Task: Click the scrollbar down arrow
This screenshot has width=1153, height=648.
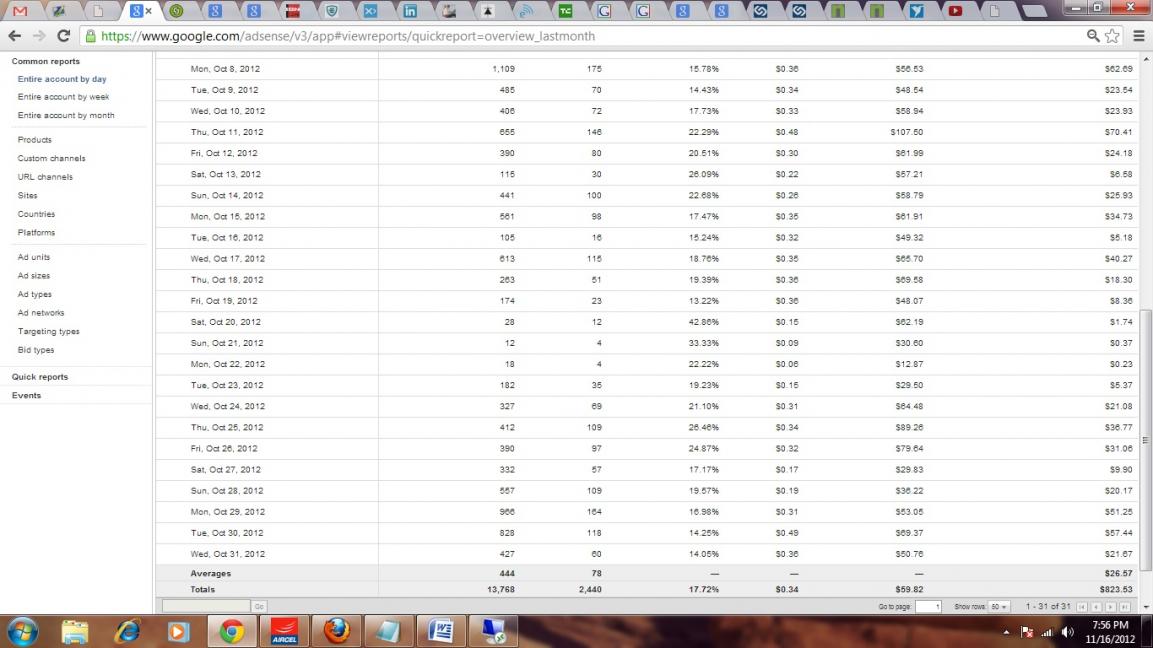Action: pyautogui.click(x=1146, y=608)
